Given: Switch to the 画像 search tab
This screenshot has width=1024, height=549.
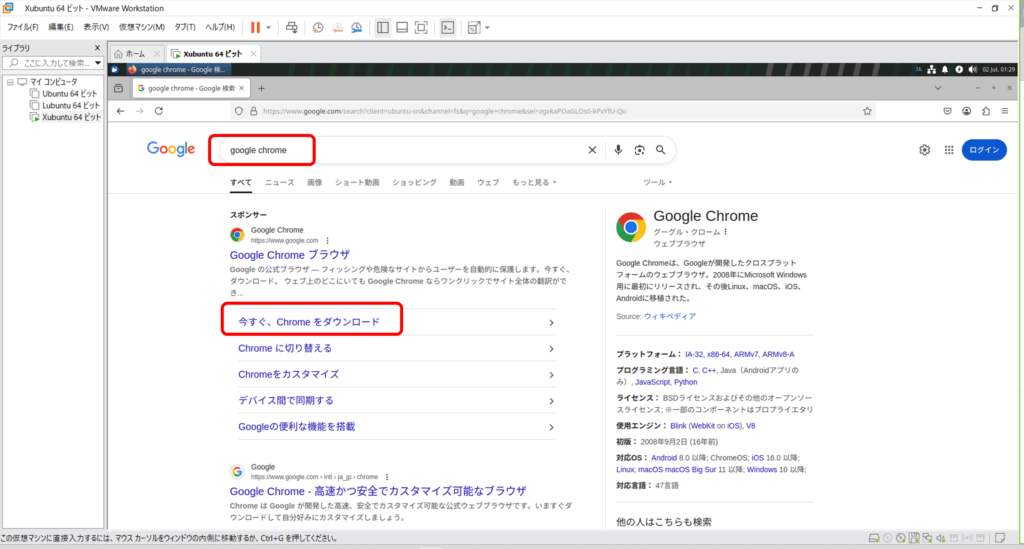Looking at the screenshot, I should click(x=314, y=183).
